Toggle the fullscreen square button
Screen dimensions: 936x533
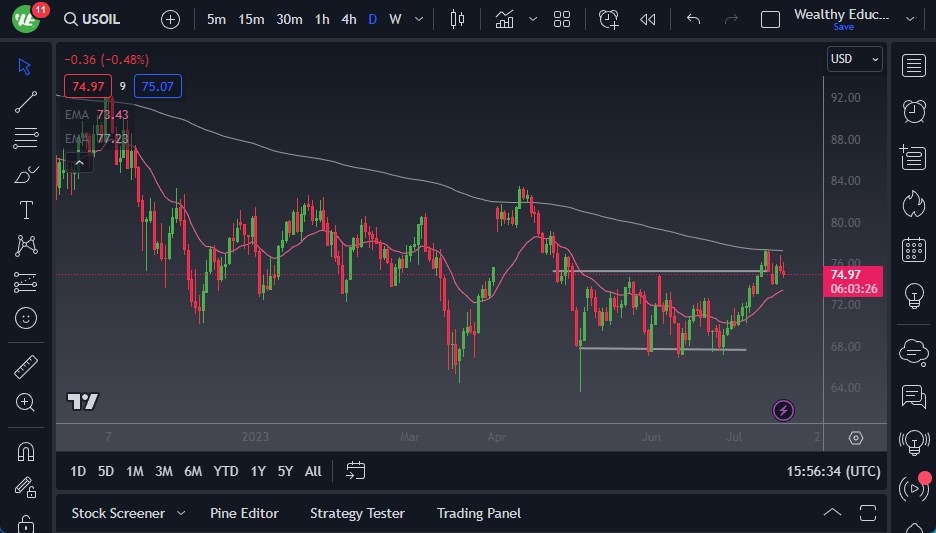pyautogui.click(x=770, y=19)
